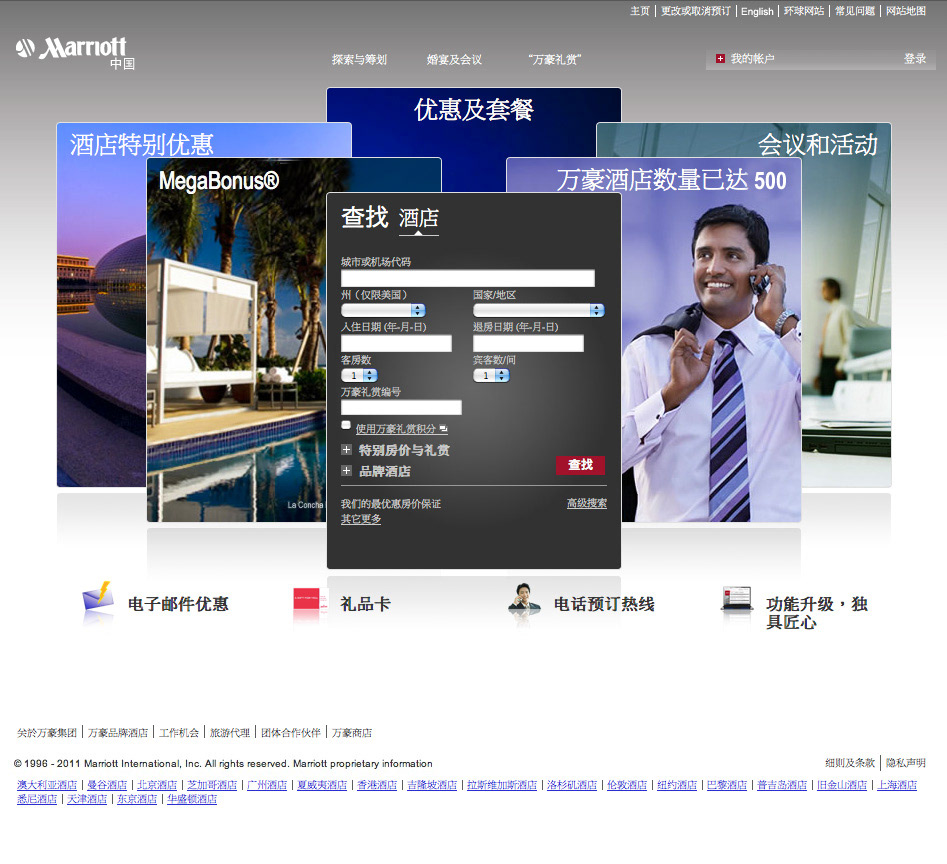Image resolution: width=947 pixels, height=864 pixels.
Task: Open 万豪商店 footer link
Action: (x=352, y=733)
